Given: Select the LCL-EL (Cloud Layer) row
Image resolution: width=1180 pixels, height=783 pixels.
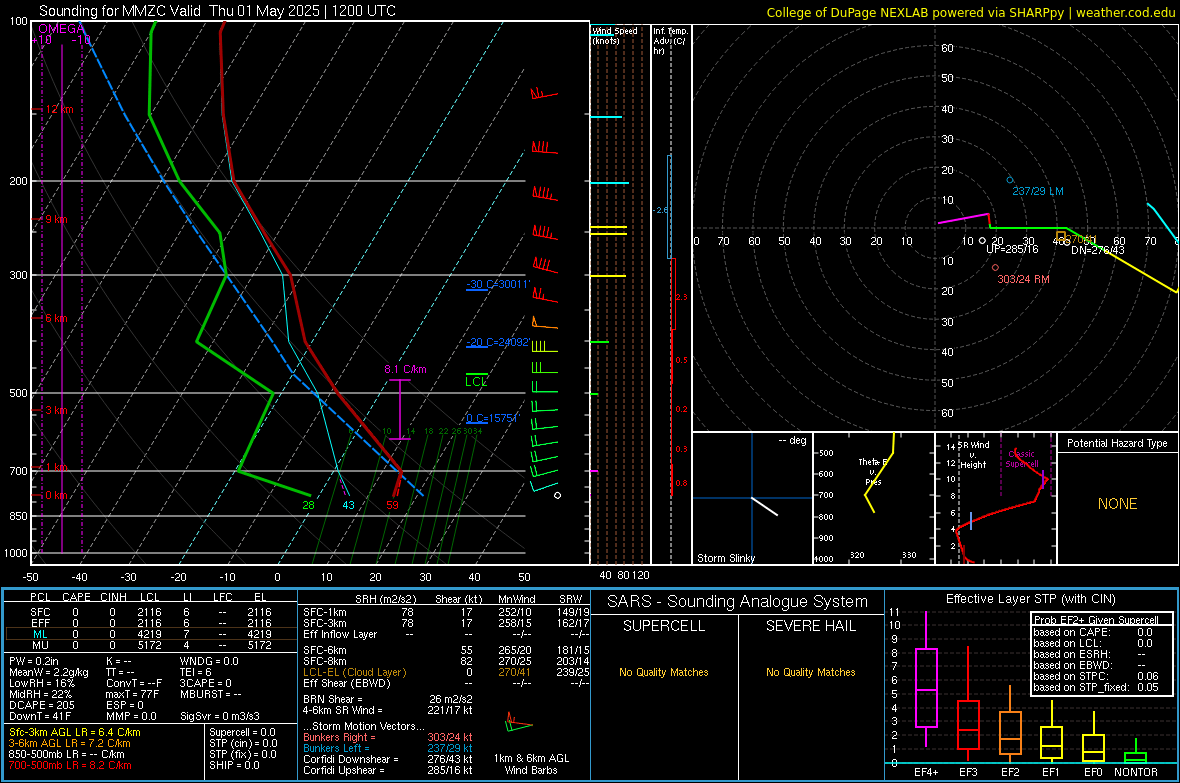Looking at the screenshot, I should (446, 672).
